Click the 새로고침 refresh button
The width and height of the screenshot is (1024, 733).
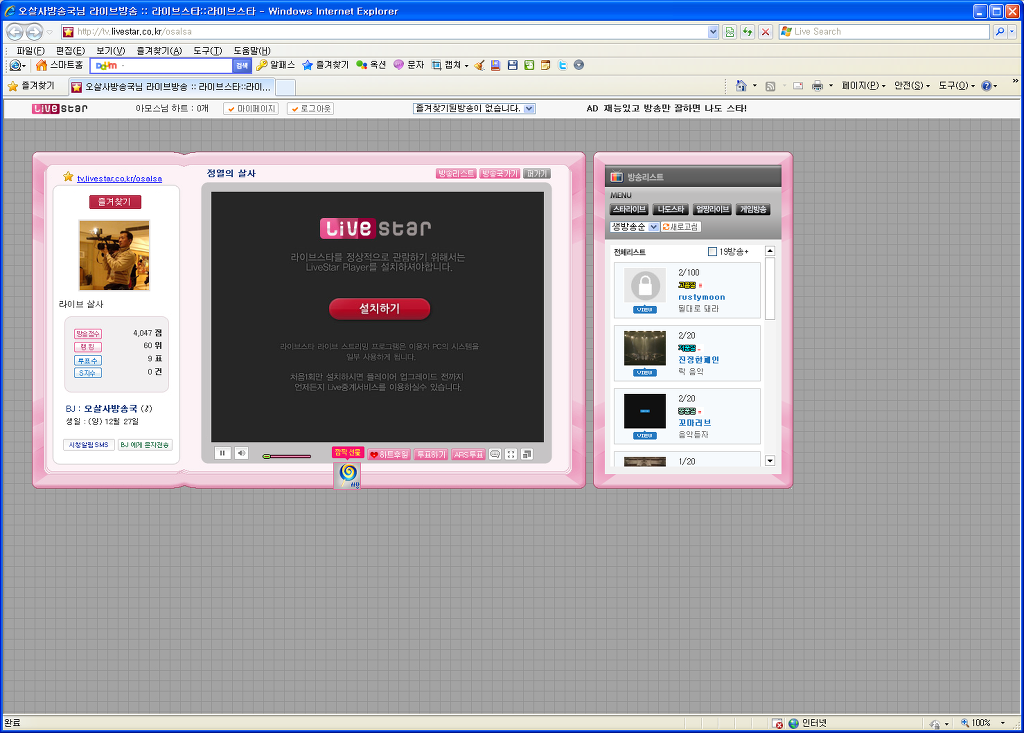pos(681,227)
